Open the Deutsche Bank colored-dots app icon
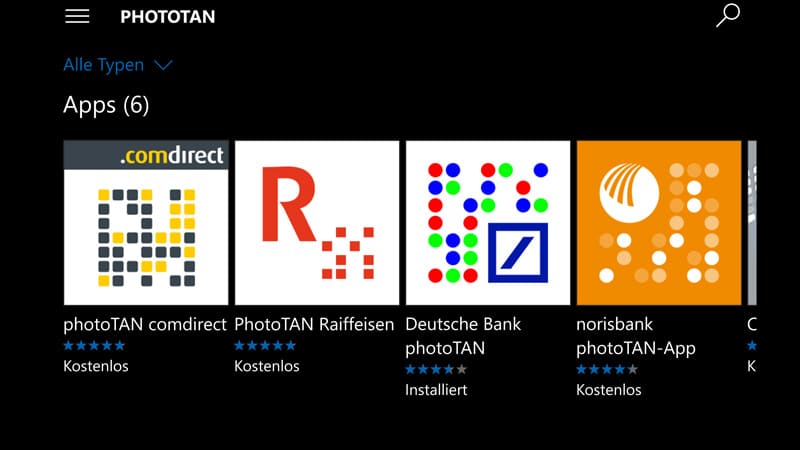Viewport: 800px width, 450px height. pos(488,222)
